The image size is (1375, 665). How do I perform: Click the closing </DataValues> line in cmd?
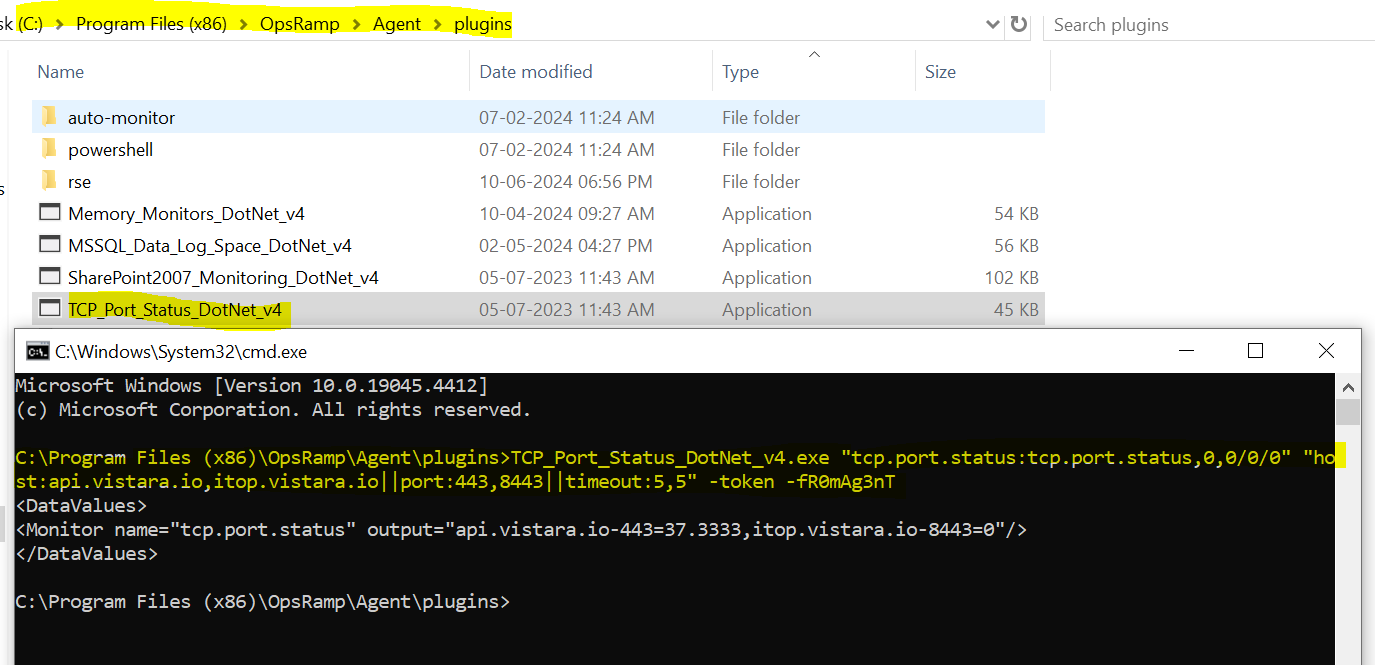click(86, 553)
